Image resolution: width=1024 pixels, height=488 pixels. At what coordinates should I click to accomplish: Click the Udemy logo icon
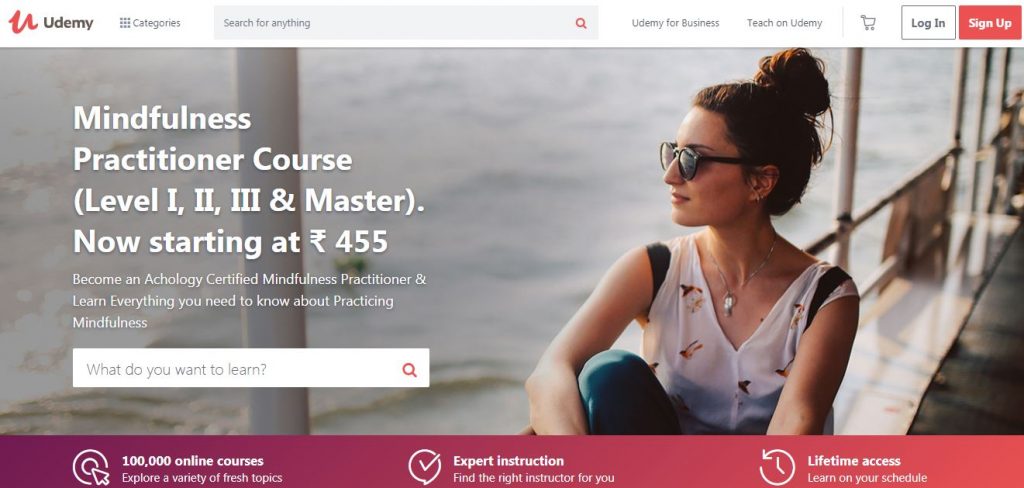[x=23, y=22]
